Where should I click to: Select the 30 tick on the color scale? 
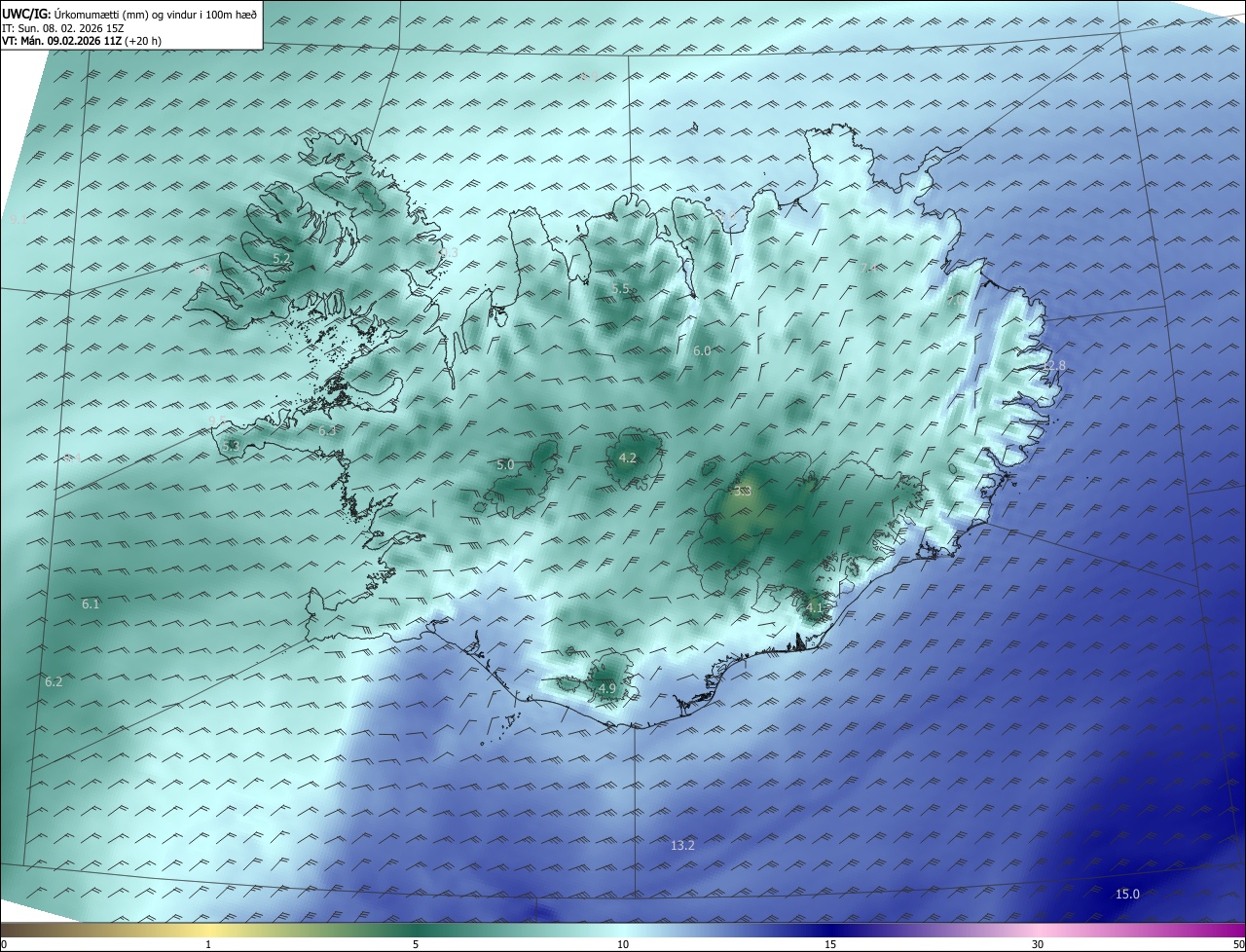click(1038, 944)
